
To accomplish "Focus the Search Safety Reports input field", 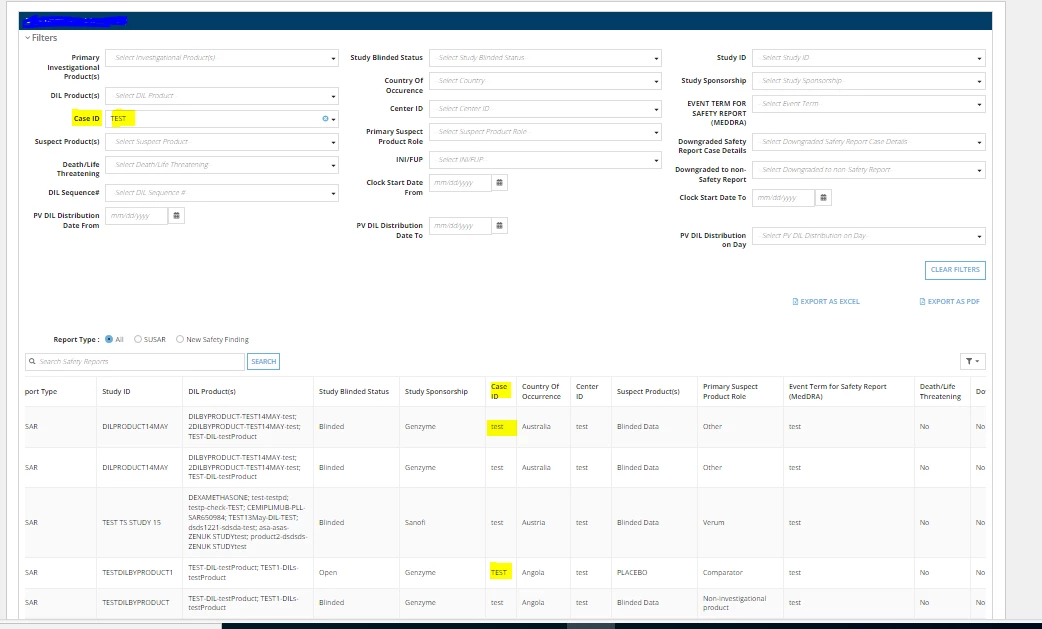I will [x=135, y=361].
